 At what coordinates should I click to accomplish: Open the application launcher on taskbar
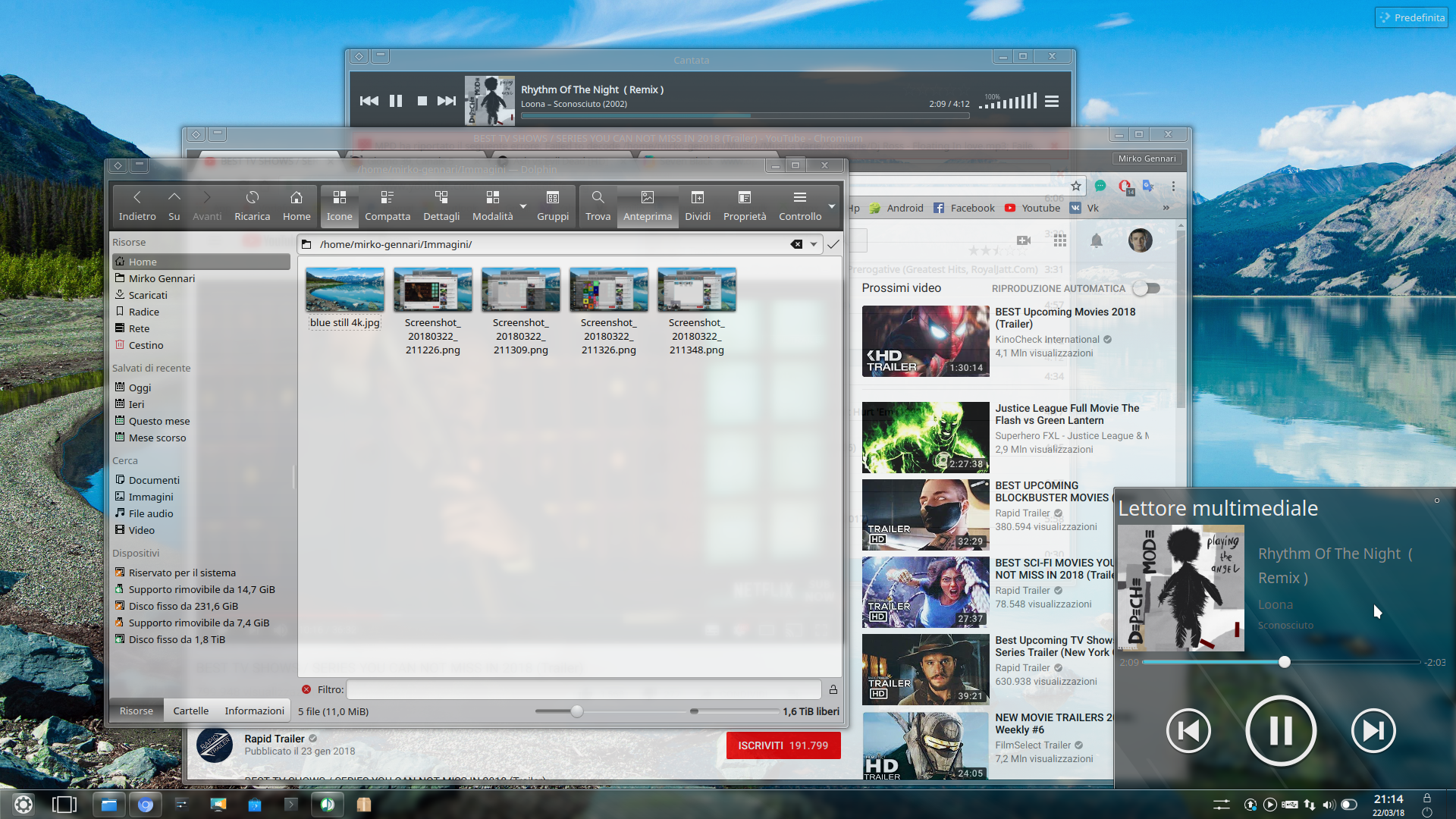tap(24, 805)
